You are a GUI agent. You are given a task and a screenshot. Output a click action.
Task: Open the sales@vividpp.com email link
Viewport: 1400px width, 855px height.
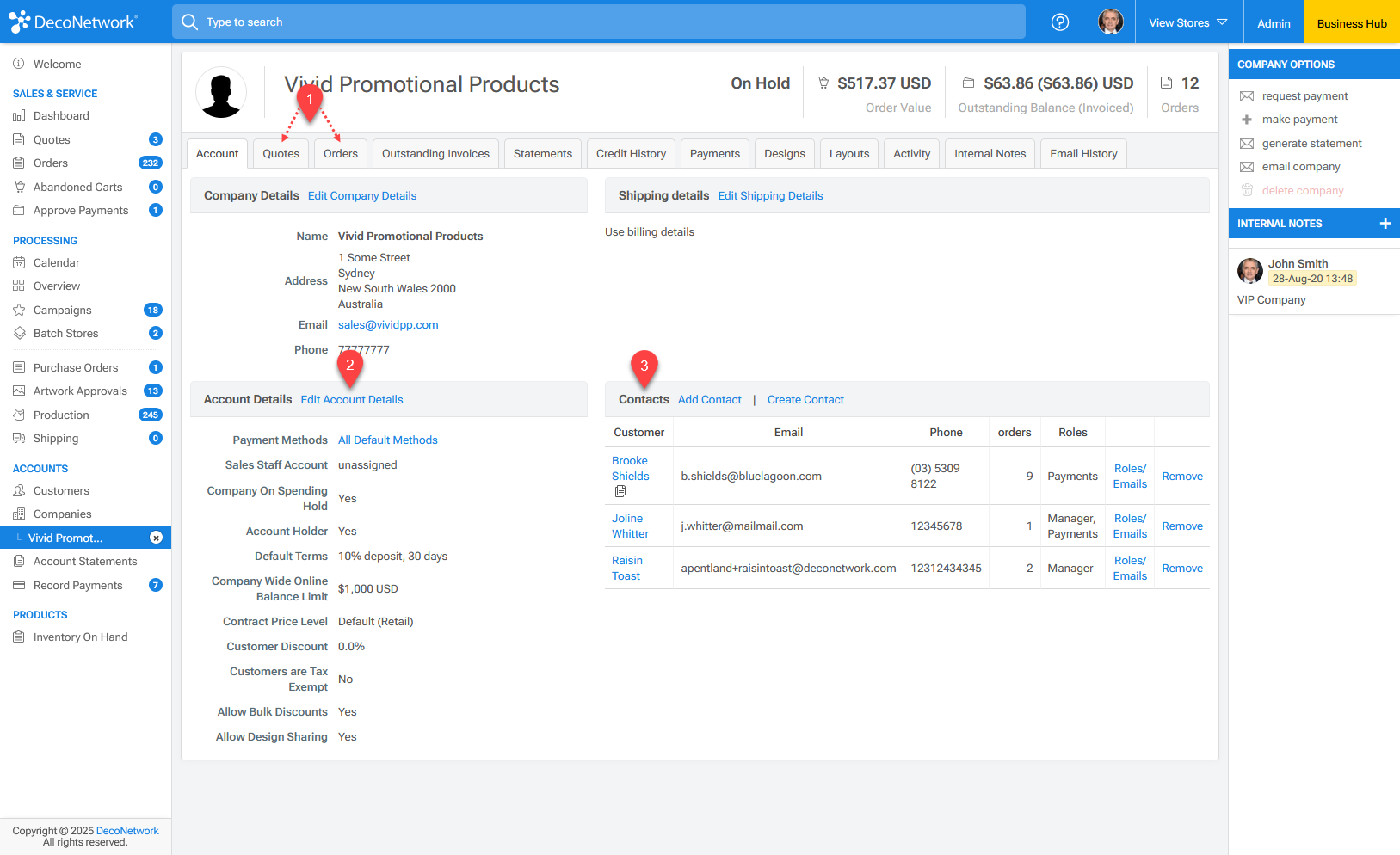(388, 324)
